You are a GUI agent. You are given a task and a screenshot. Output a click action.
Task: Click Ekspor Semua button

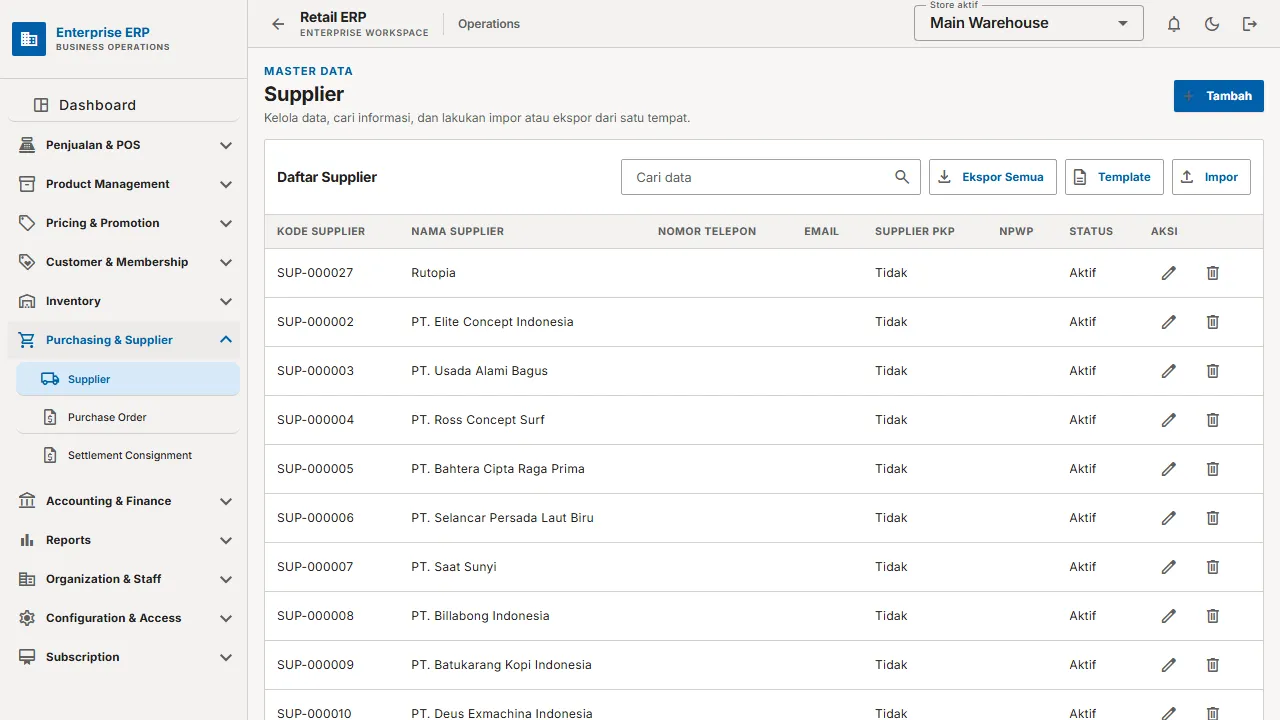coord(991,177)
